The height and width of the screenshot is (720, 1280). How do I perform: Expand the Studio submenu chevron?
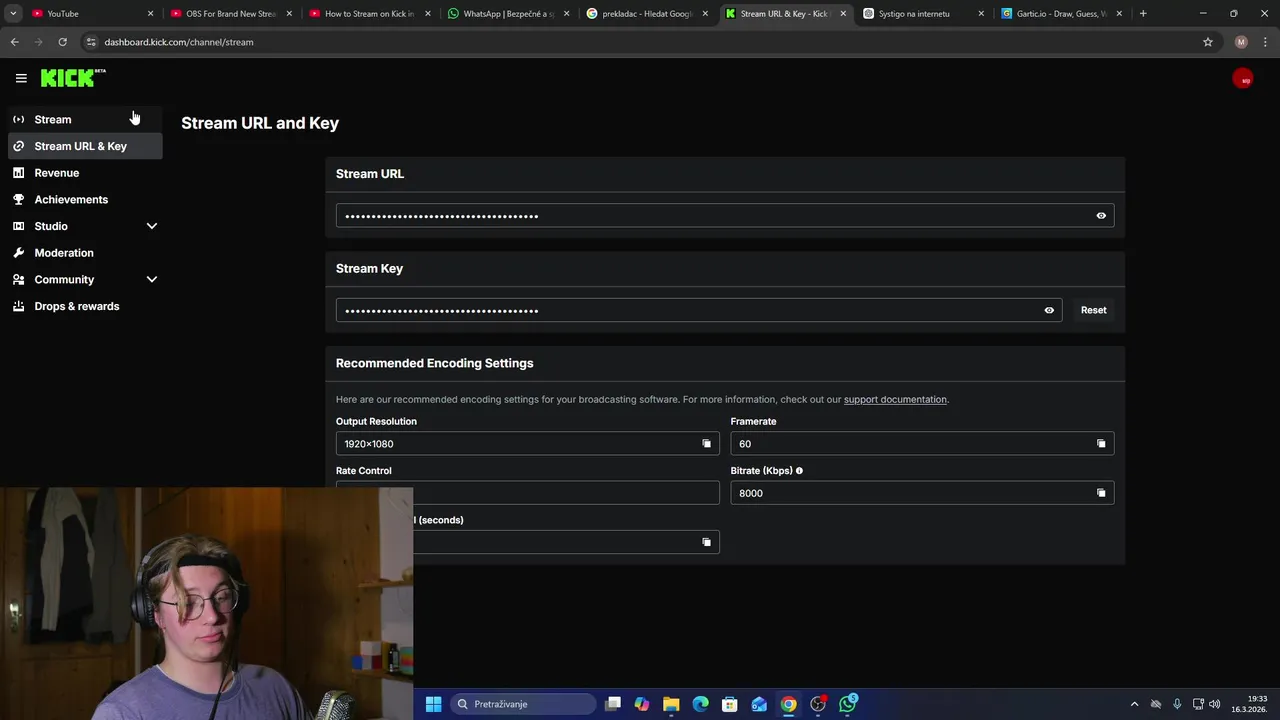pyautogui.click(x=152, y=226)
